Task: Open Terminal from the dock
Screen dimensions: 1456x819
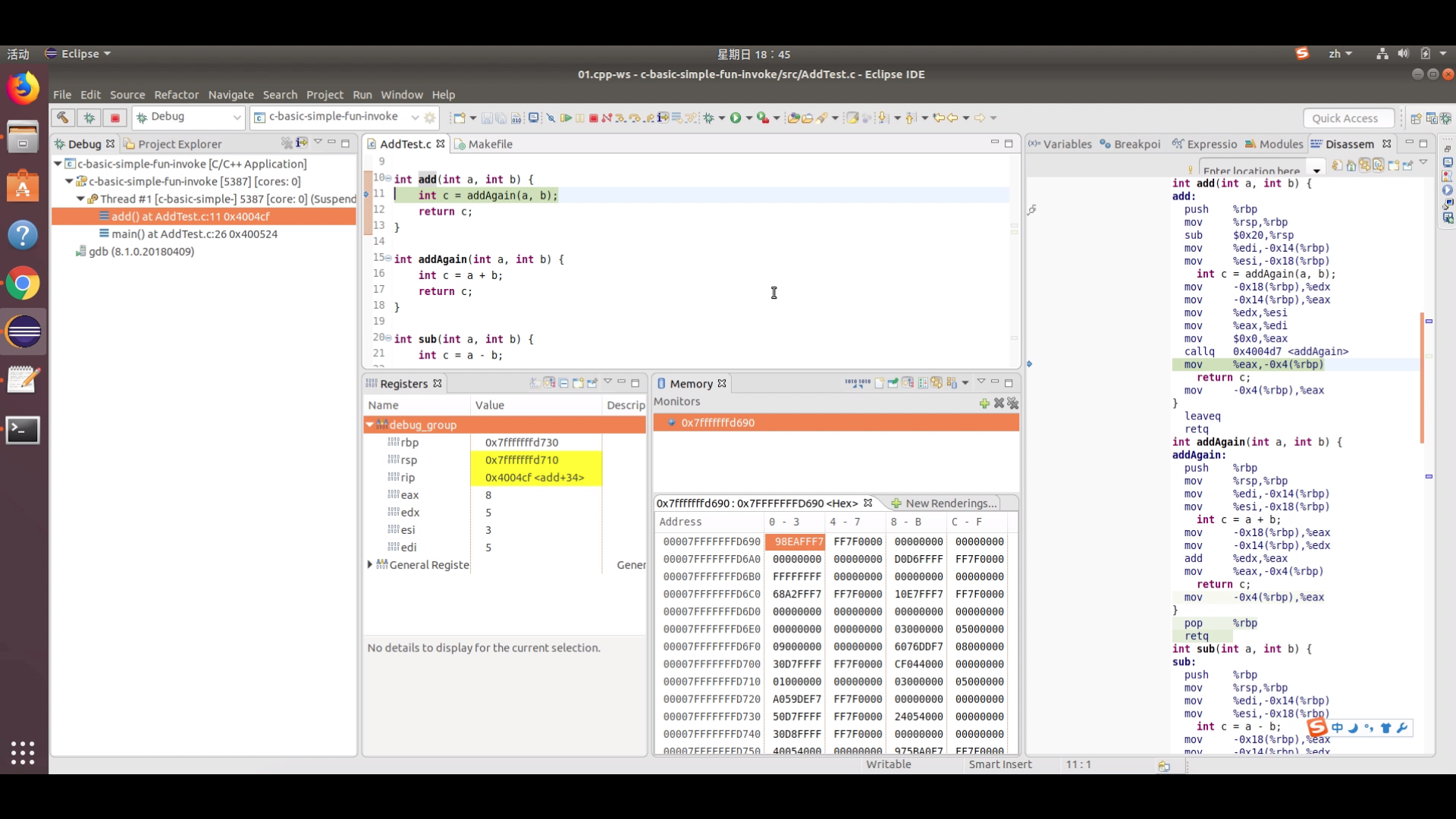Action: [24, 430]
